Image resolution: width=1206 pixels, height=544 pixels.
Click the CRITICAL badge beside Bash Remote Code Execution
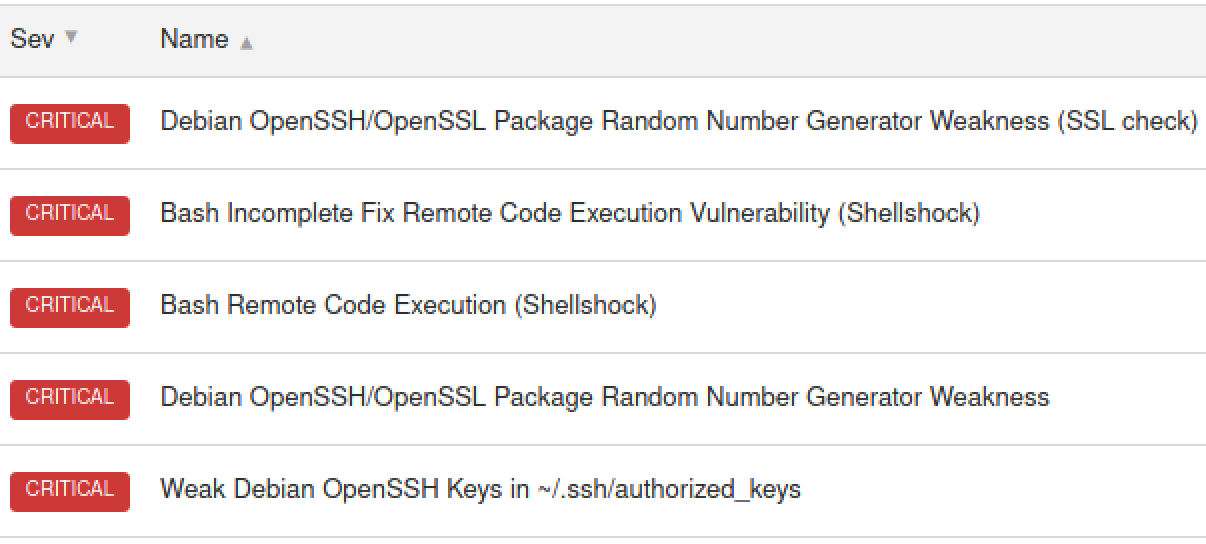pyautogui.click(x=70, y=306)
